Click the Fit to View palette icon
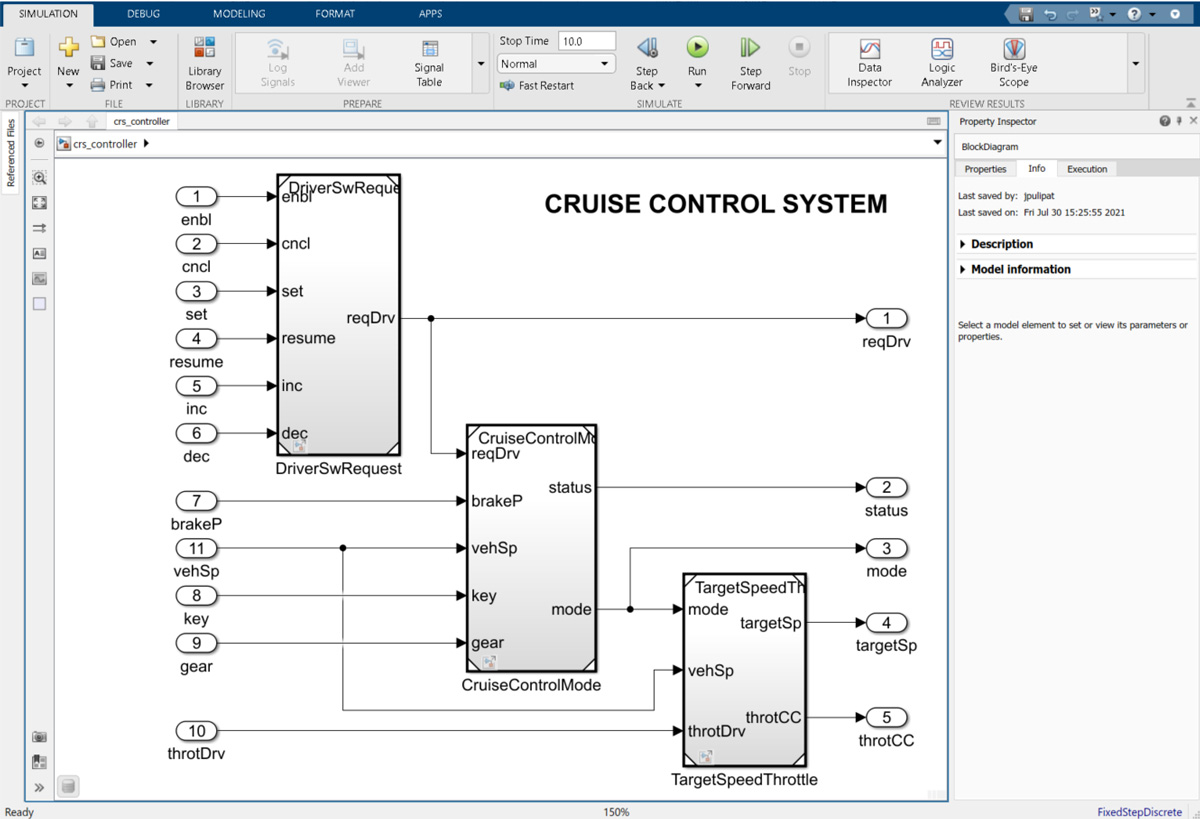The width and height of the screenshot is (1200, 819). click(39, 202)
